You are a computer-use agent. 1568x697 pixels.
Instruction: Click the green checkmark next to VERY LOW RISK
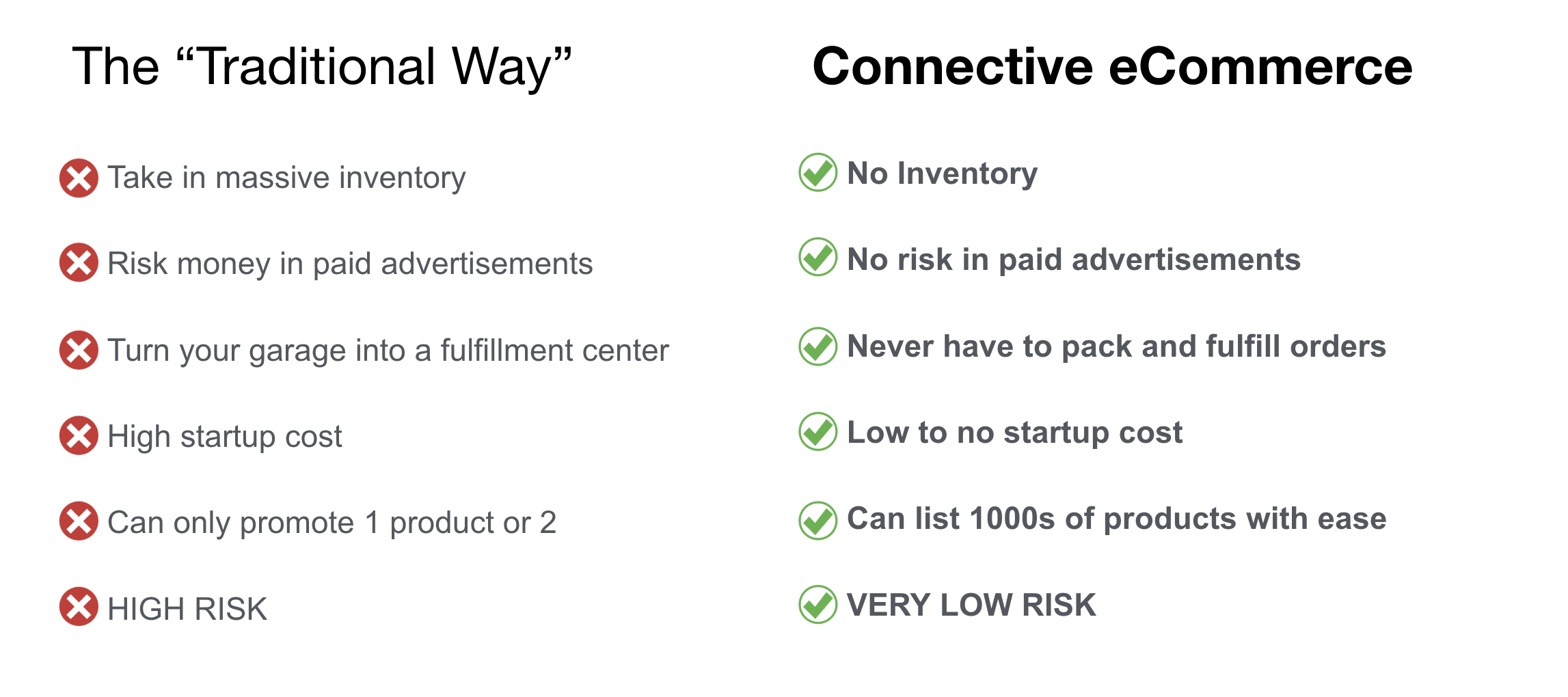point(818,605)
